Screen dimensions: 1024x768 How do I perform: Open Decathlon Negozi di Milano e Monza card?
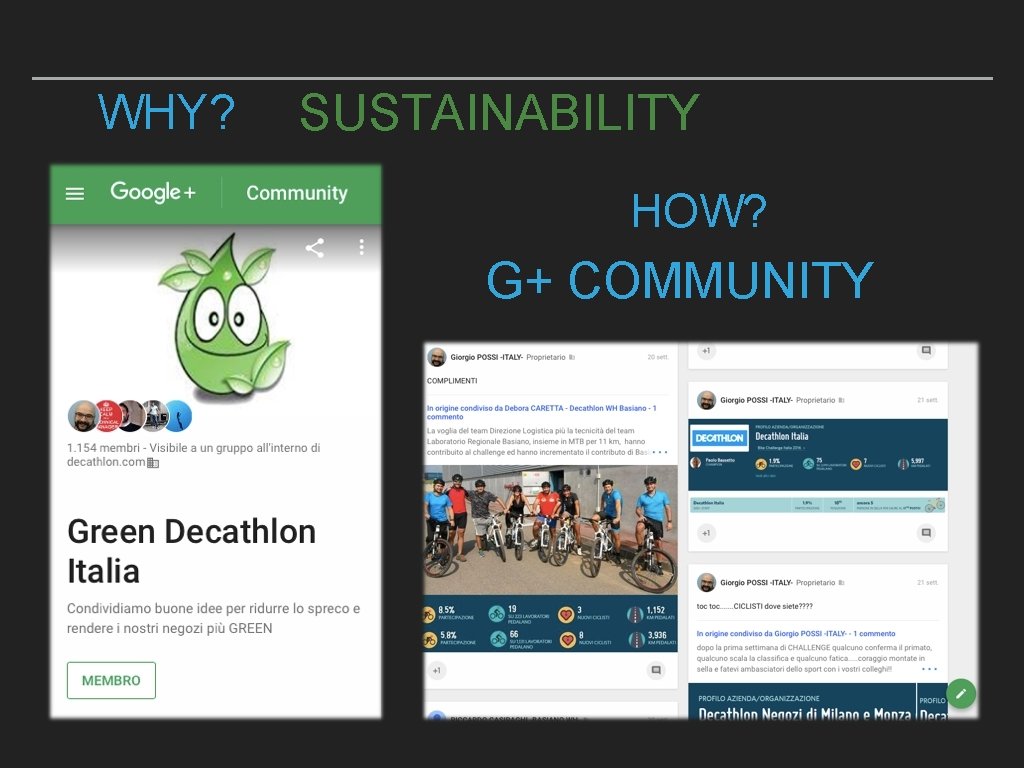(803, 701)
